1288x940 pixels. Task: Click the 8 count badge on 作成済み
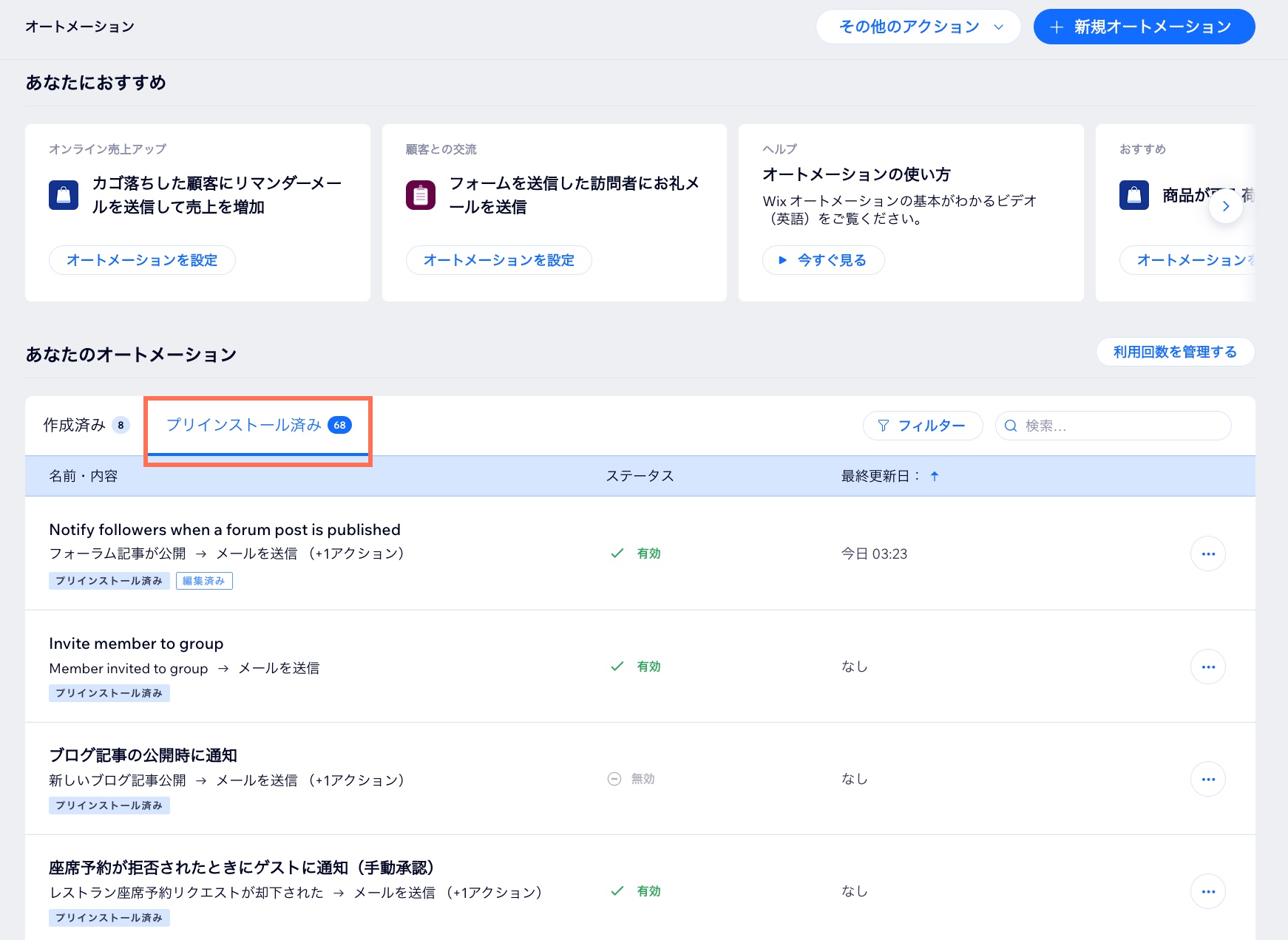[121, 425]
